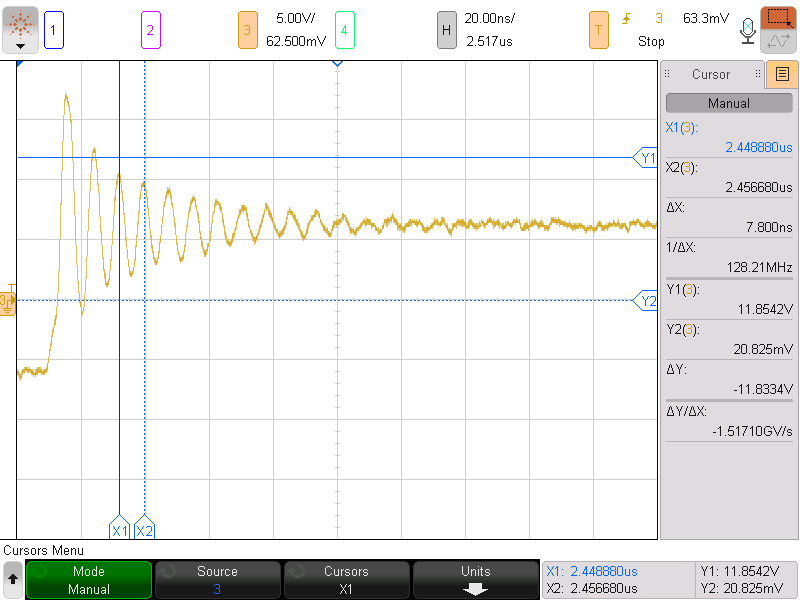Screen dimensions: 800x601
Task: Click the rising edge trigger slope icon
Action: point(626,19)
